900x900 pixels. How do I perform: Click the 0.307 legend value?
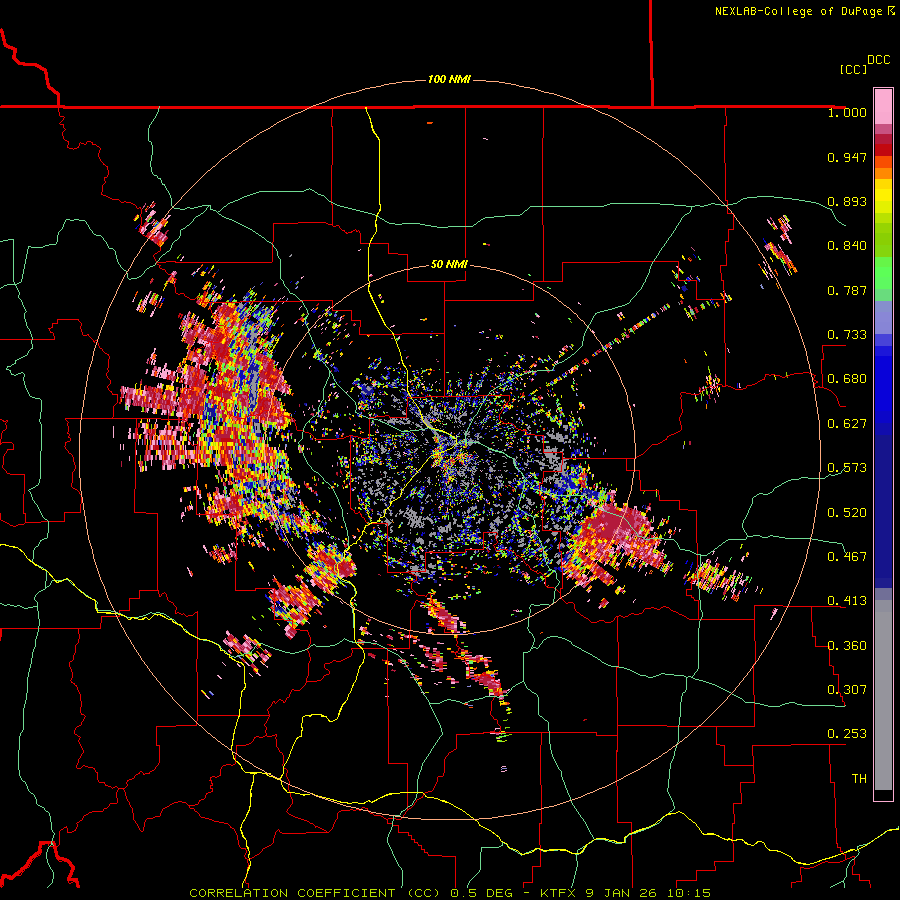[847, 690]
